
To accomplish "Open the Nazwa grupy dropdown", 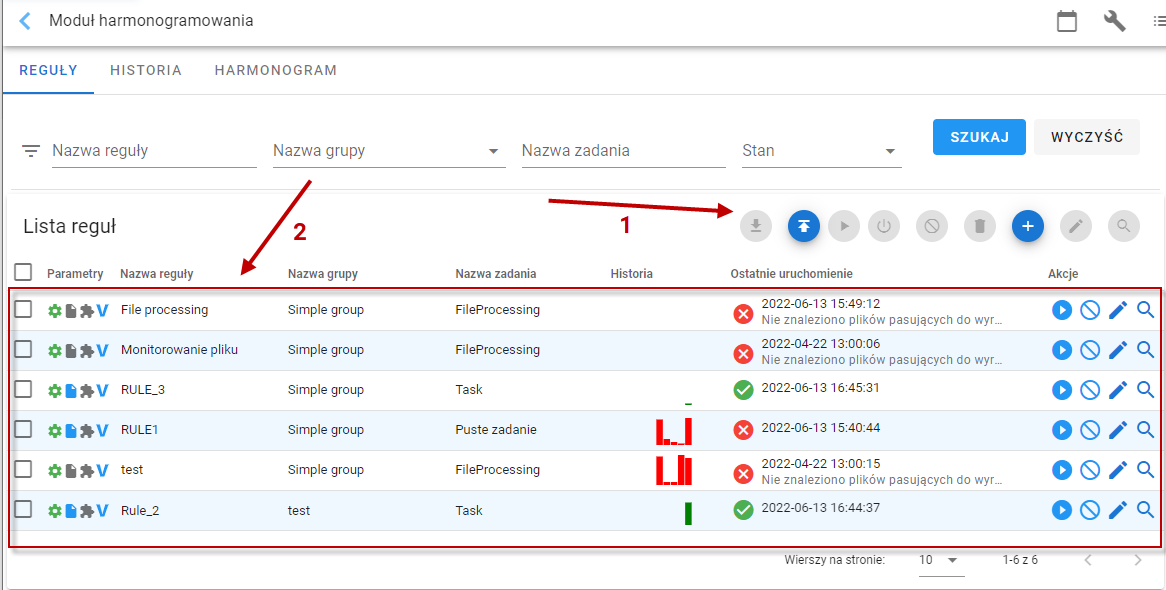I will tap(389, 151).
